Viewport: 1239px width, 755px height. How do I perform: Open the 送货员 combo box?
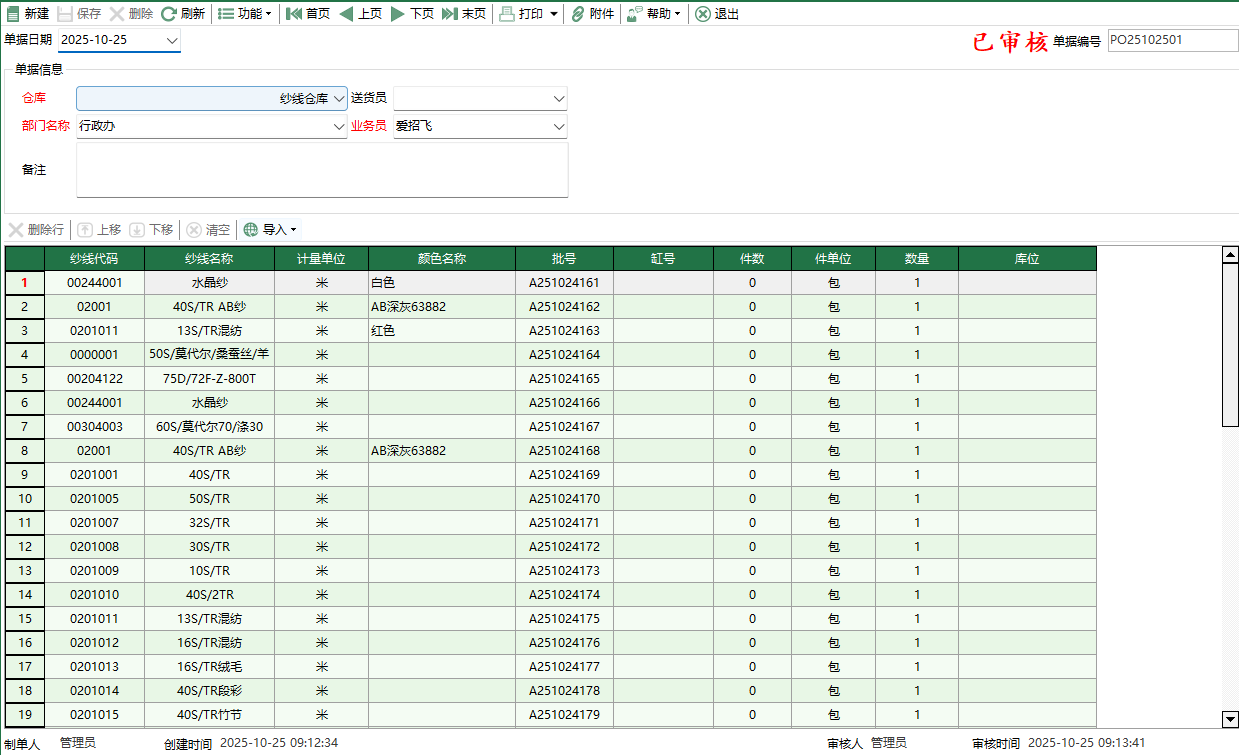pos(558,98)
